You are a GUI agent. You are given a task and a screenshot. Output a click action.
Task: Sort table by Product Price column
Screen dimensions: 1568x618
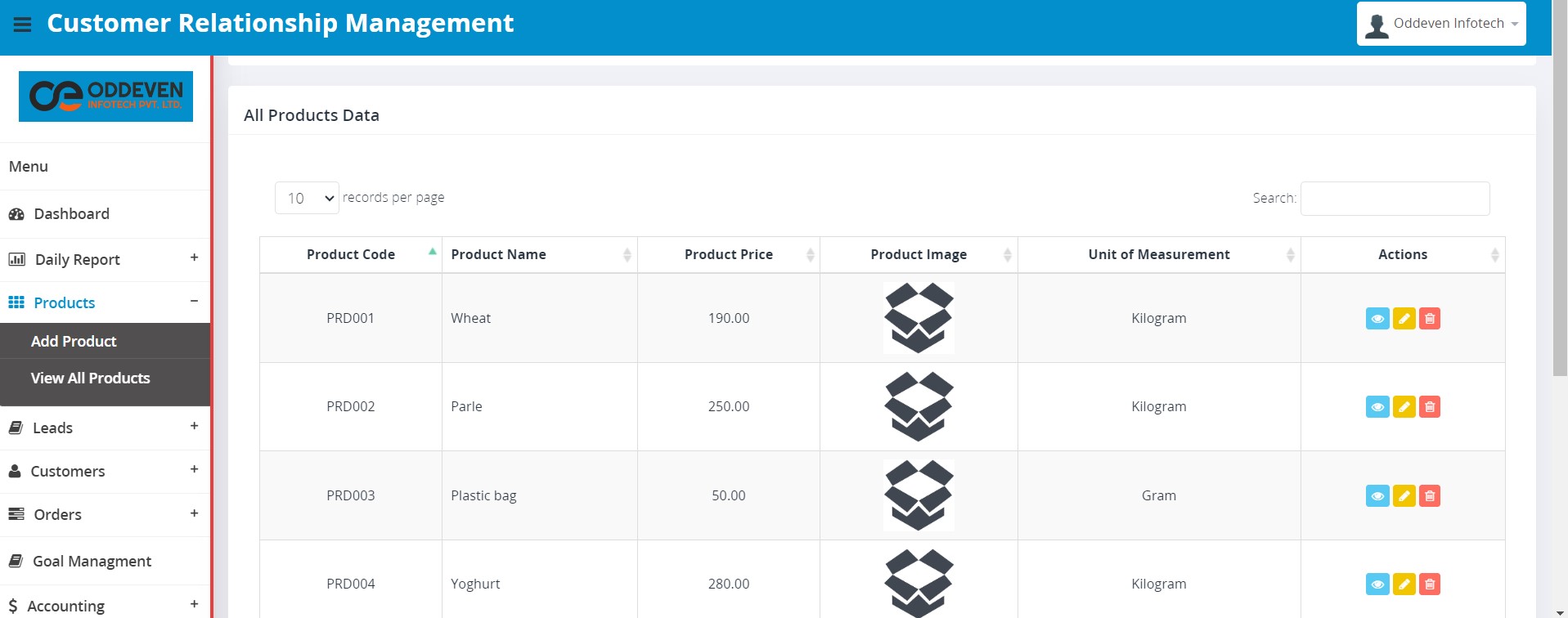(728, 255)
